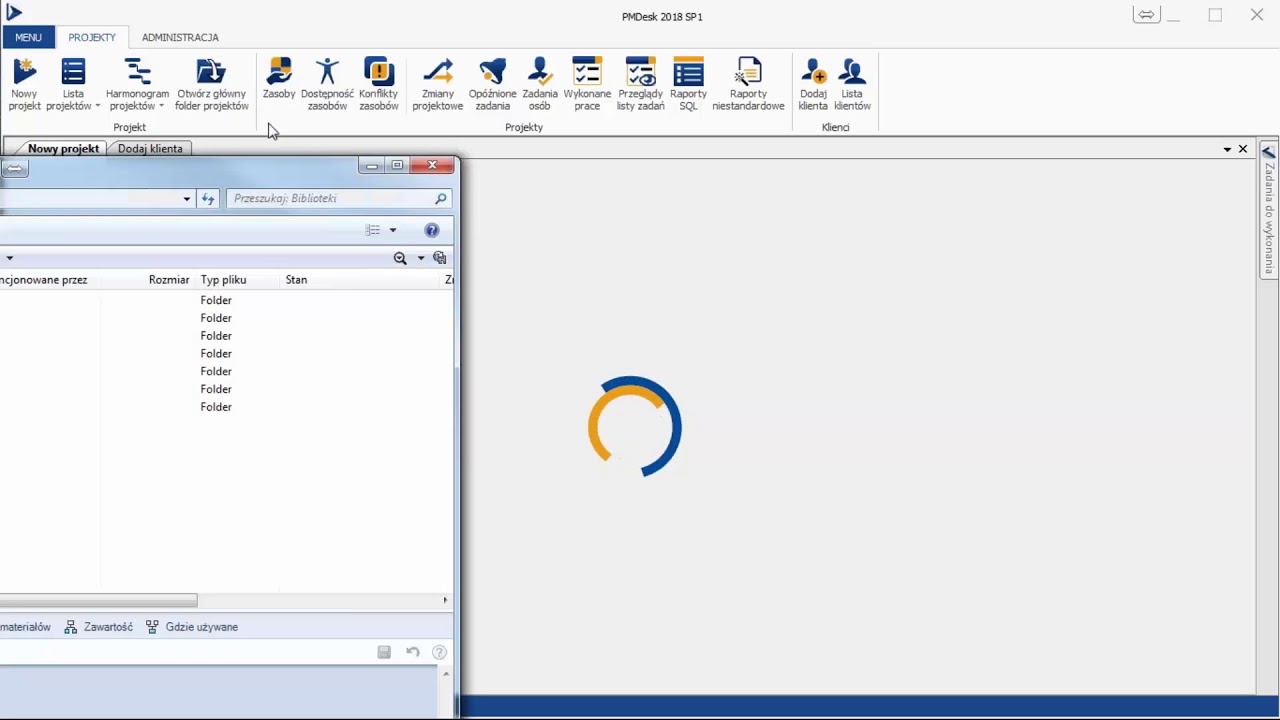Maximize the file dialog window
Viewport: 1280px width, 720px height.
coord(397,165)
